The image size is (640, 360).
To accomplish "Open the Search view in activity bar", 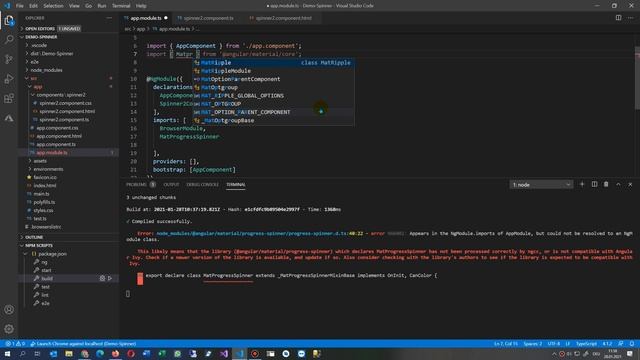I will [x=9, y=40].
